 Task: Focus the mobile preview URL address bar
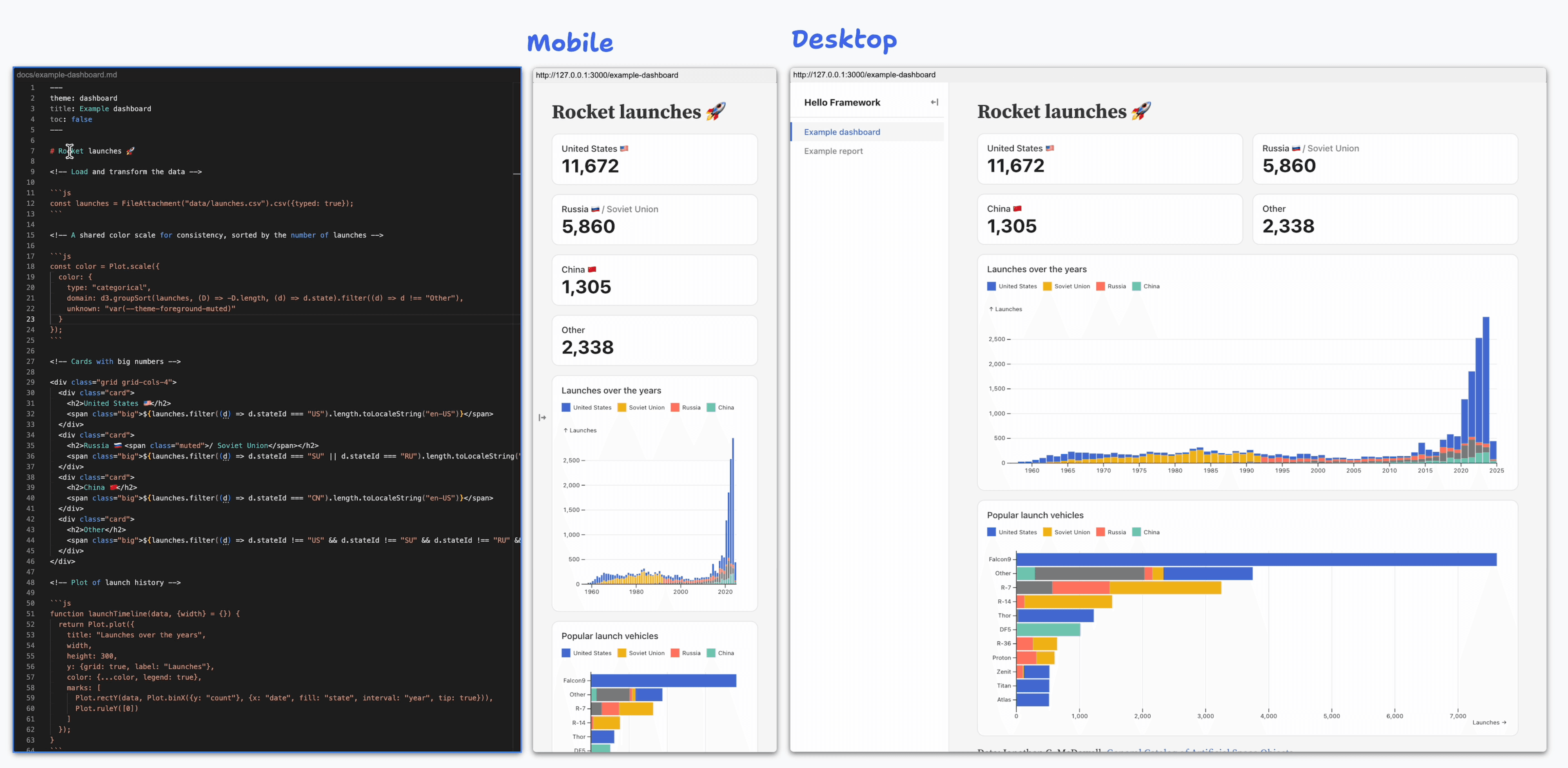(654, 75)
